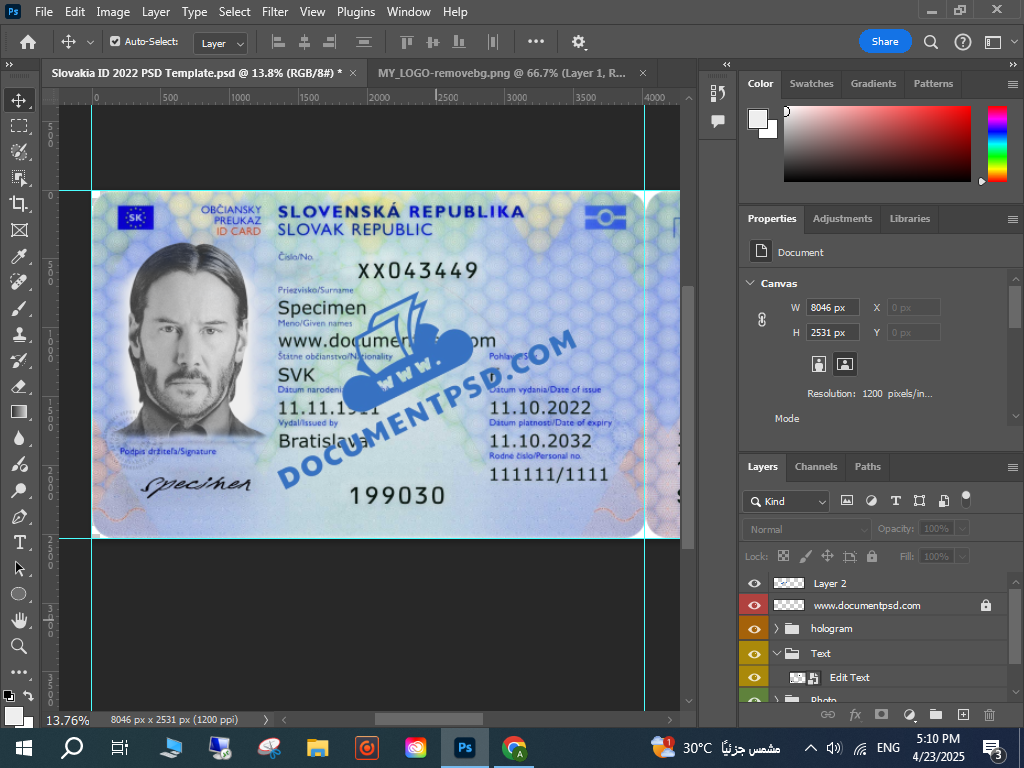The width and height of the screenshot is (1024, 768).
Task: Select the Rectangular Marquee tool
Action: 19,126
